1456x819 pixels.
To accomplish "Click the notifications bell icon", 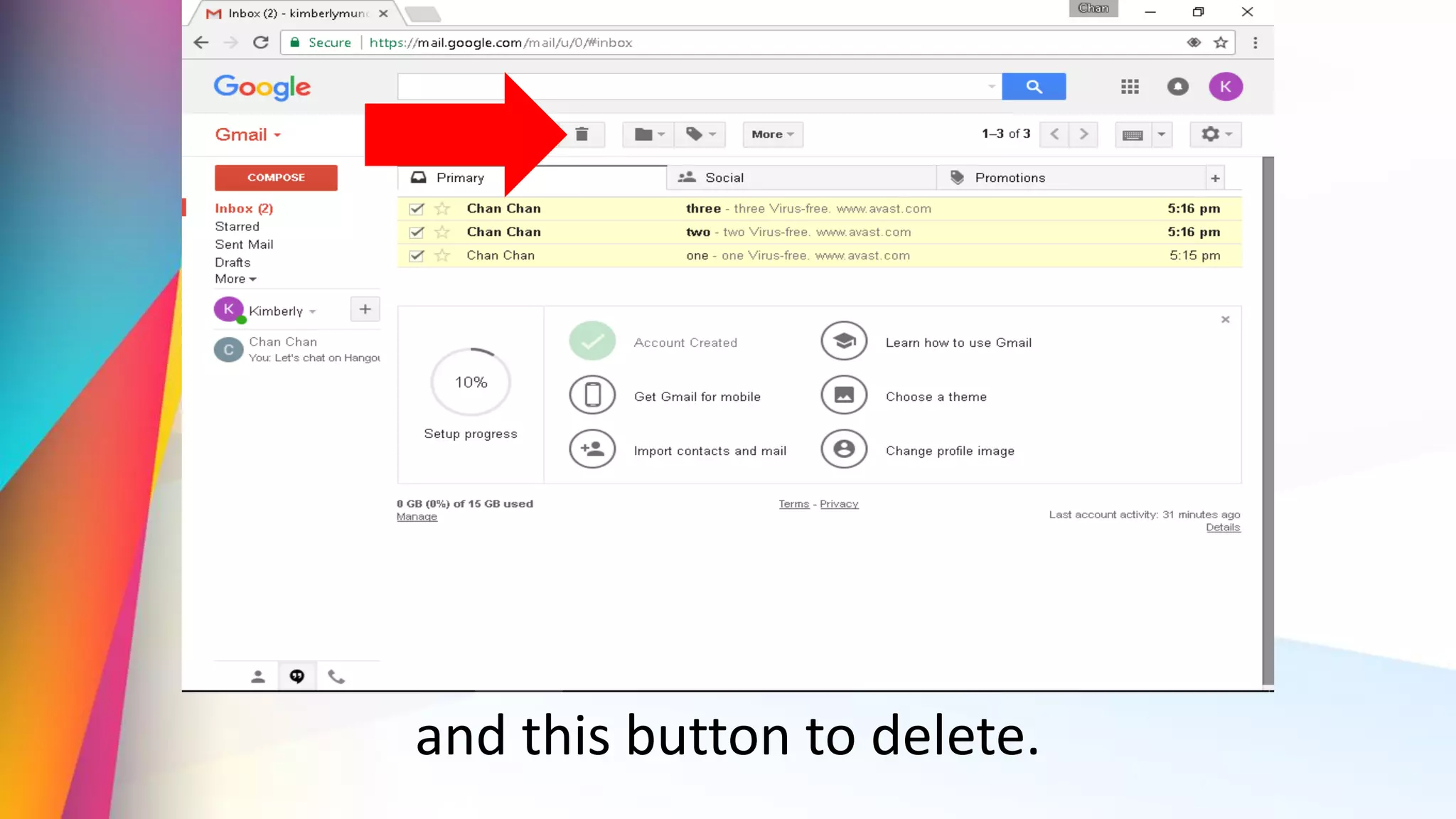I will (x=1177, y=87).
